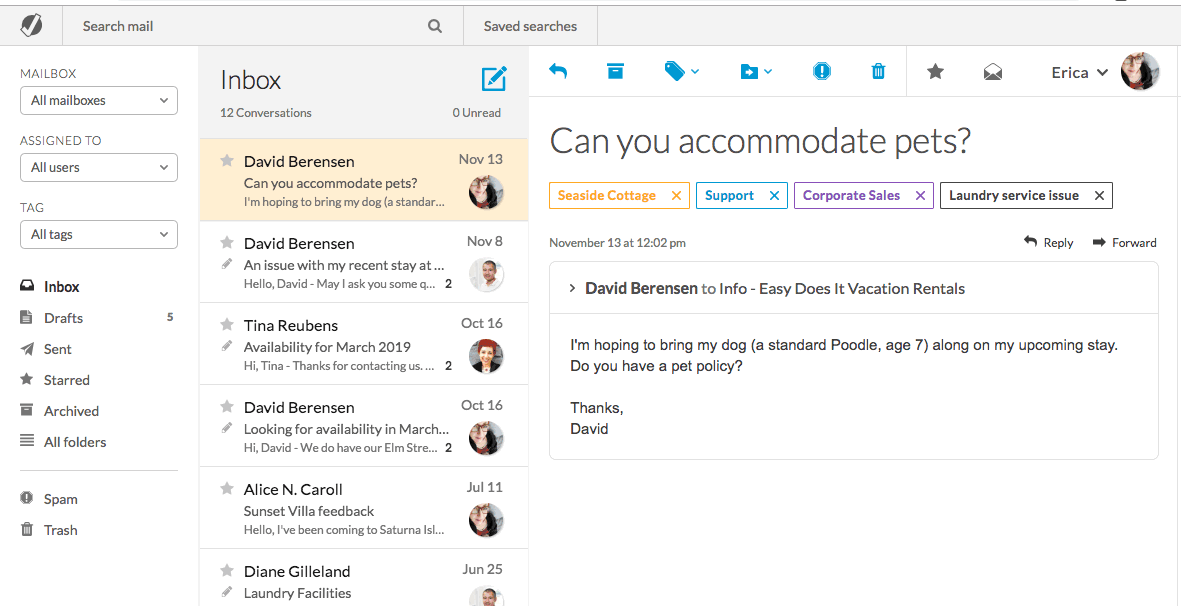
Task: Click the Forward link
Action: point(1124,242)
